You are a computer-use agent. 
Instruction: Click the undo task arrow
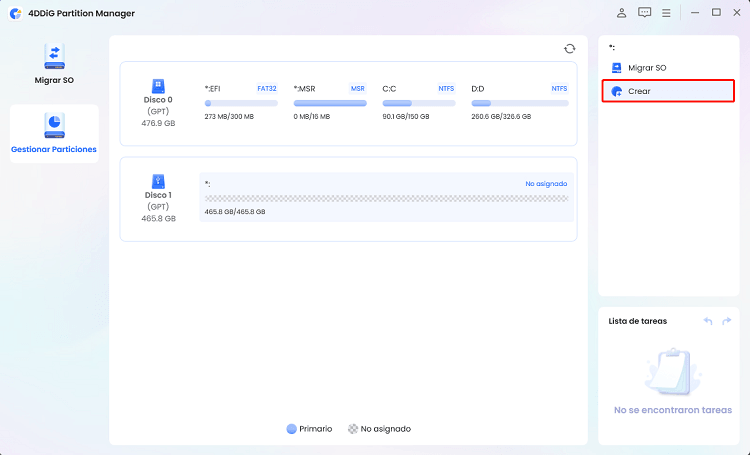708,321
